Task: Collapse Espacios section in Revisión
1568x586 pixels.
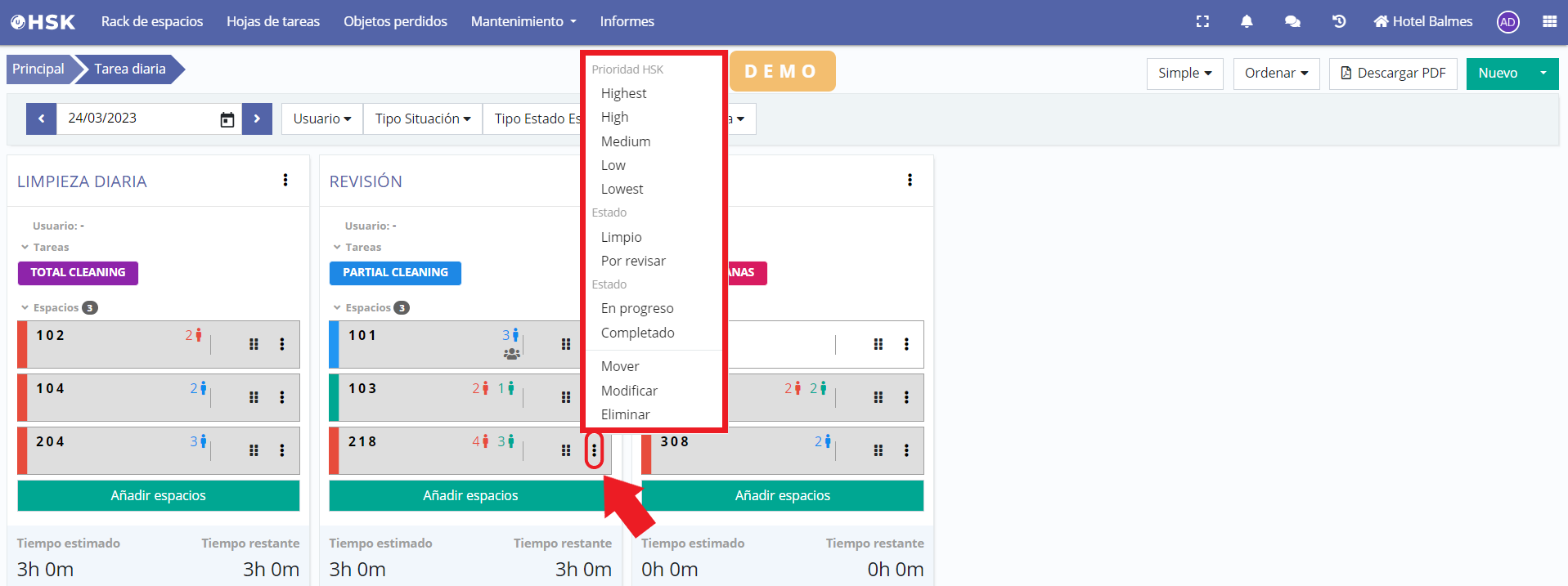Action: (337, 308)
